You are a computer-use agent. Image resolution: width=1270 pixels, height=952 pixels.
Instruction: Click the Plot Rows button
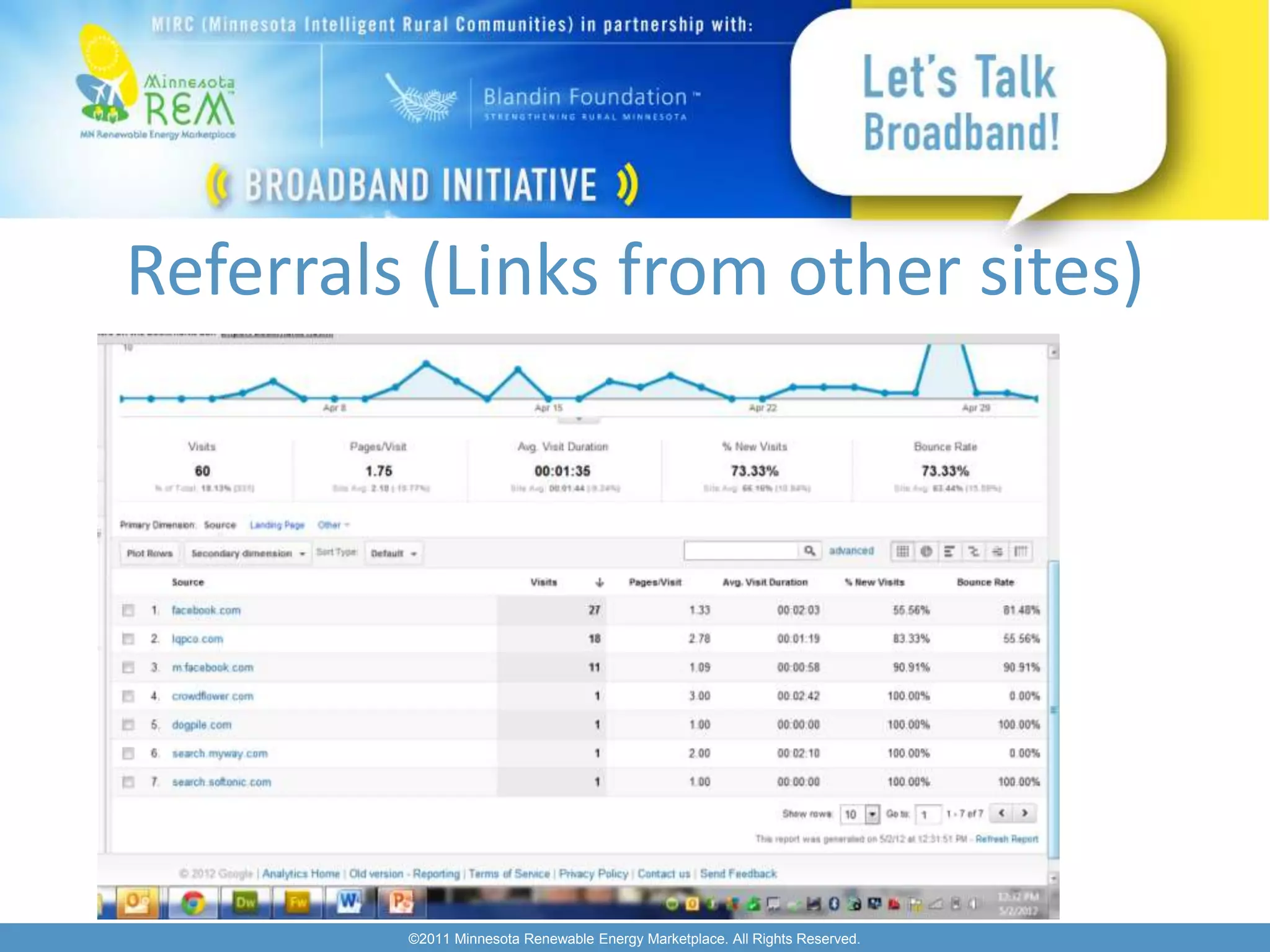point(149,553)
